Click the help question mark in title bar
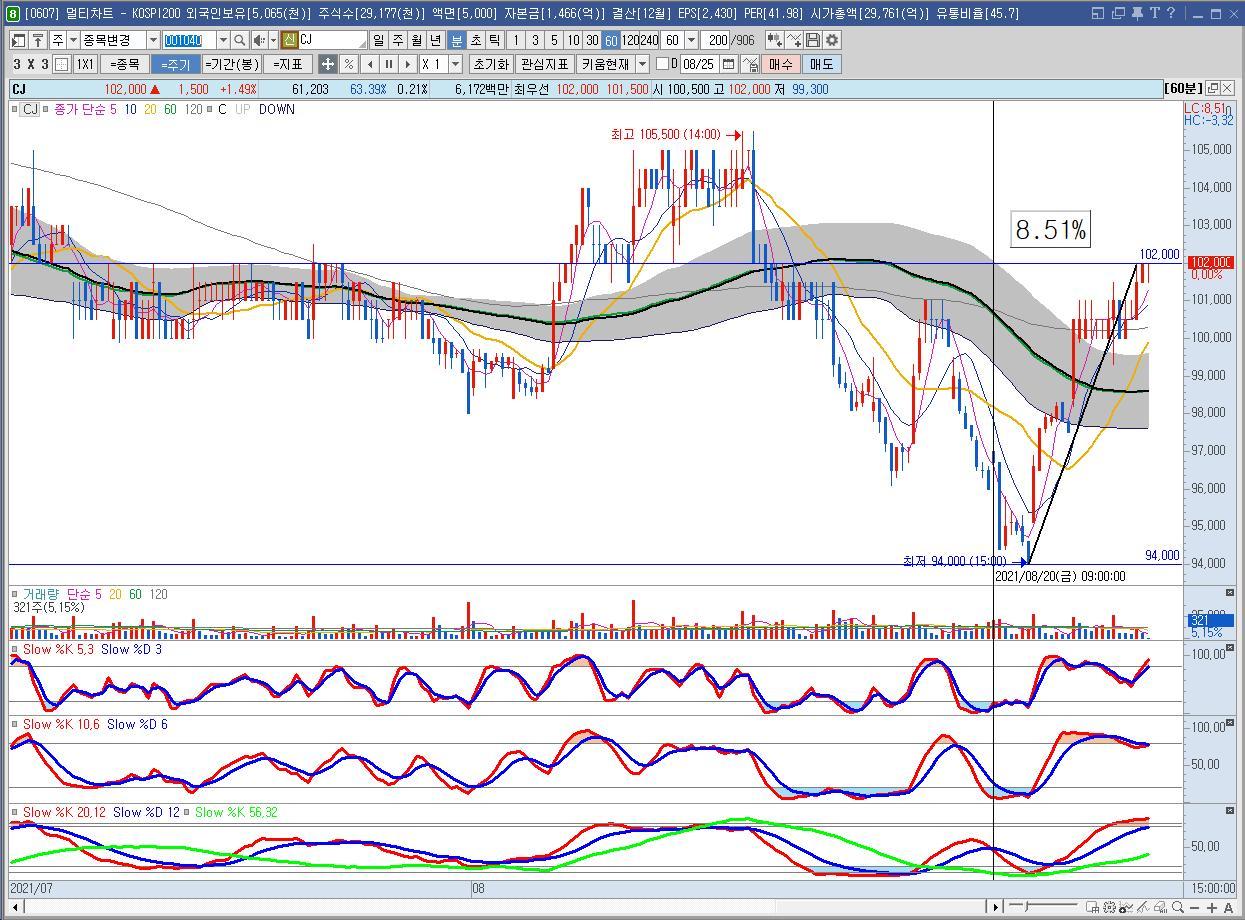 (1171, 13)
